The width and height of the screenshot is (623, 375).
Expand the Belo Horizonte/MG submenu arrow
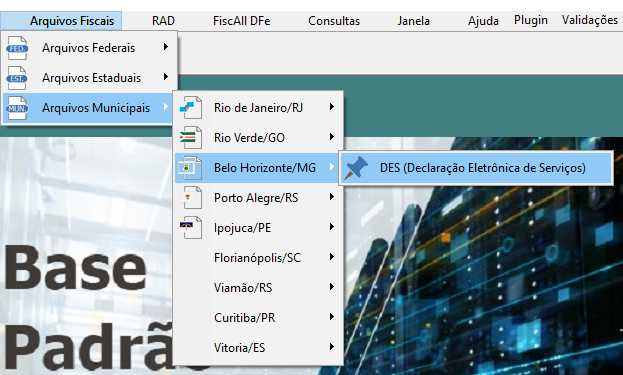[x=331, y=167]
